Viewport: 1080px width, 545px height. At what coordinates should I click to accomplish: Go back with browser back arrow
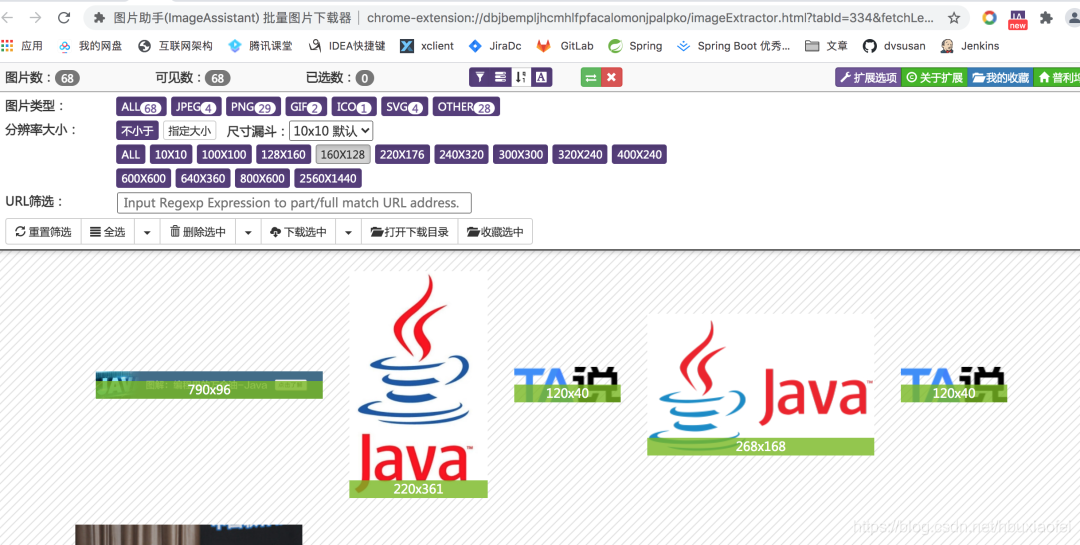(8, 18)
